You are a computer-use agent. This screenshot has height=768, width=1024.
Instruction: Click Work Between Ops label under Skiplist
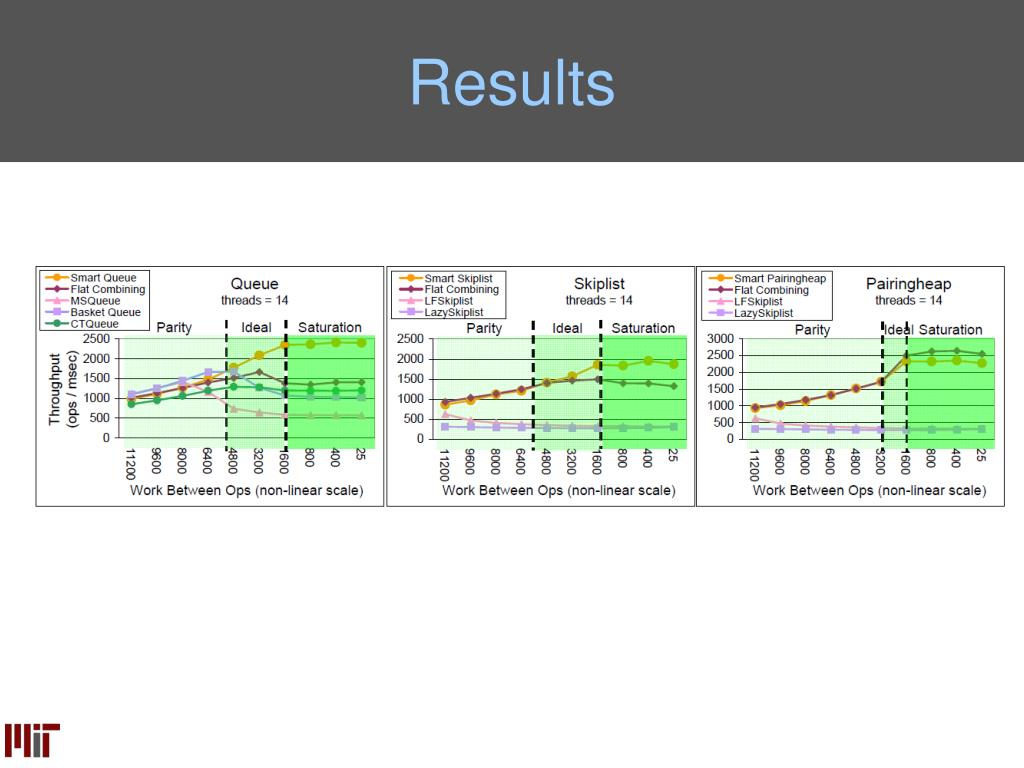coord(559,490)
